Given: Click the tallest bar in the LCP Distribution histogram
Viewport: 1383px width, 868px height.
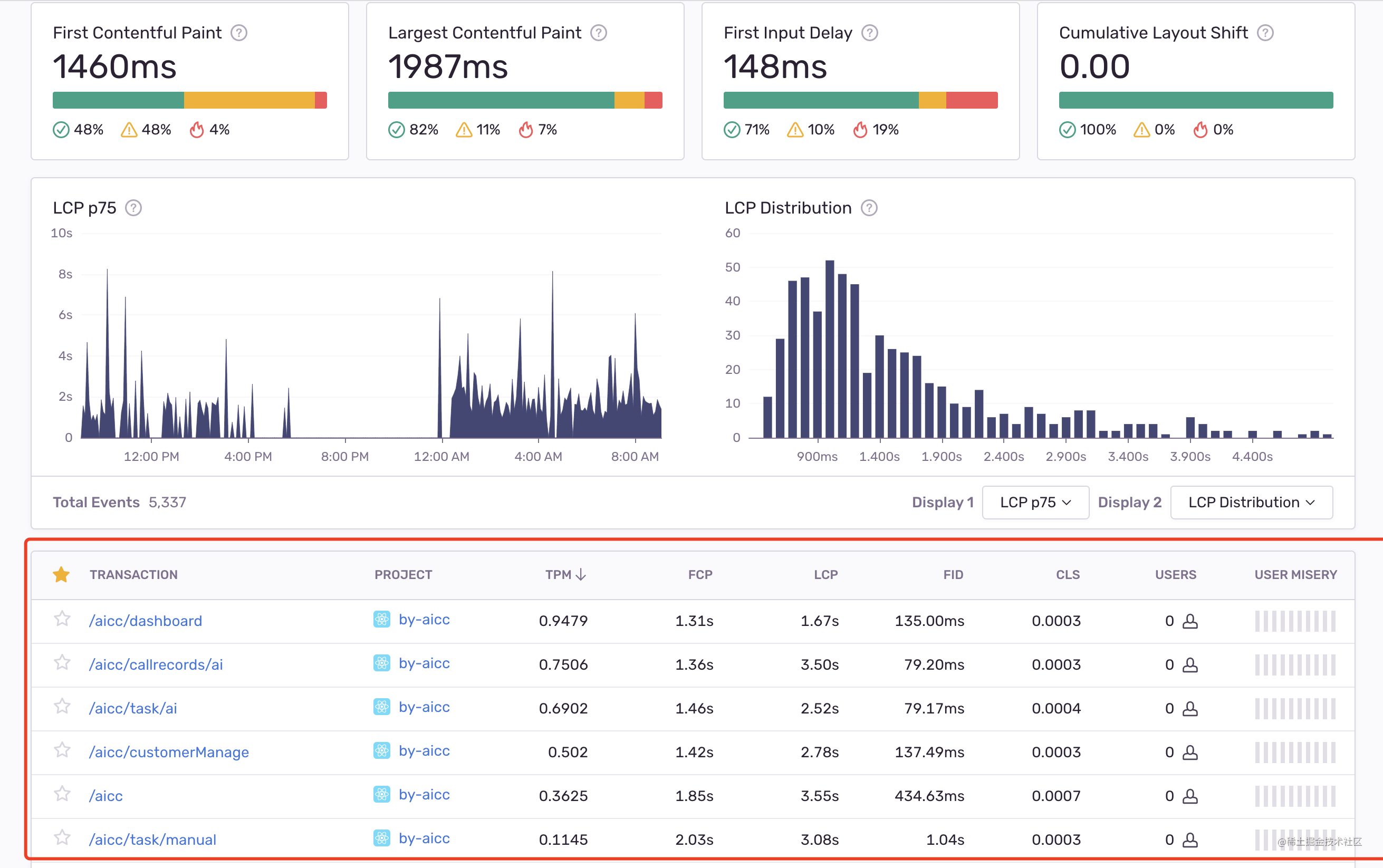Looking at the screenshot, I should (830, 349).
